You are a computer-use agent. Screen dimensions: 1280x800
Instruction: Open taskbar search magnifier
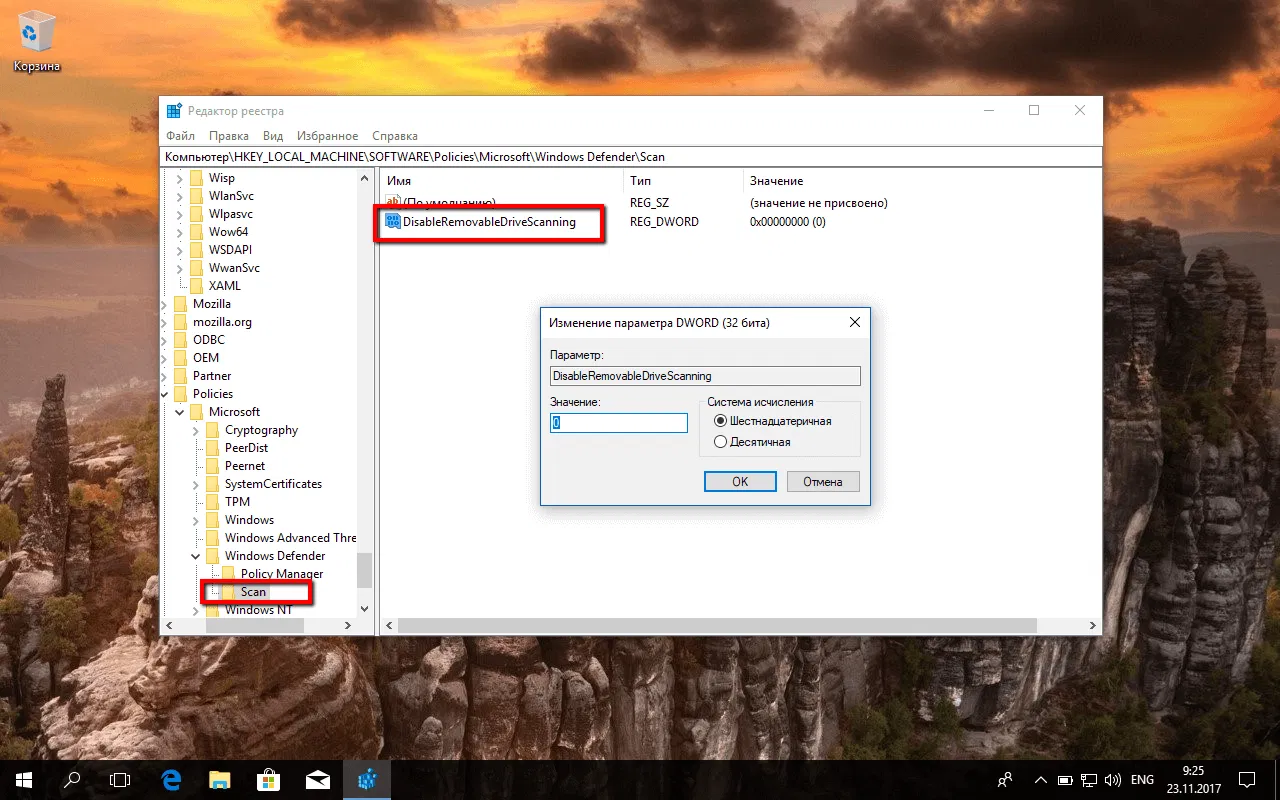tap(72, 780)
